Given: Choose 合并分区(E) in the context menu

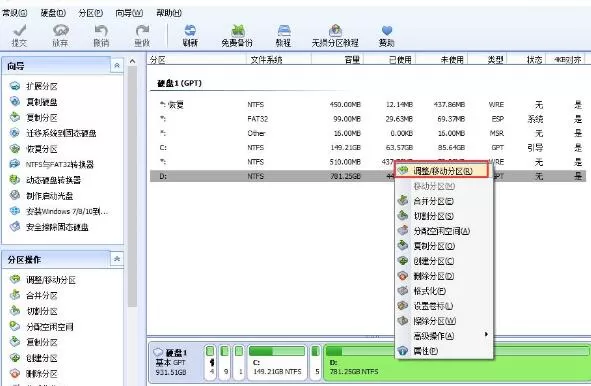Looking at the screenshot, I should tap(445, 201).
